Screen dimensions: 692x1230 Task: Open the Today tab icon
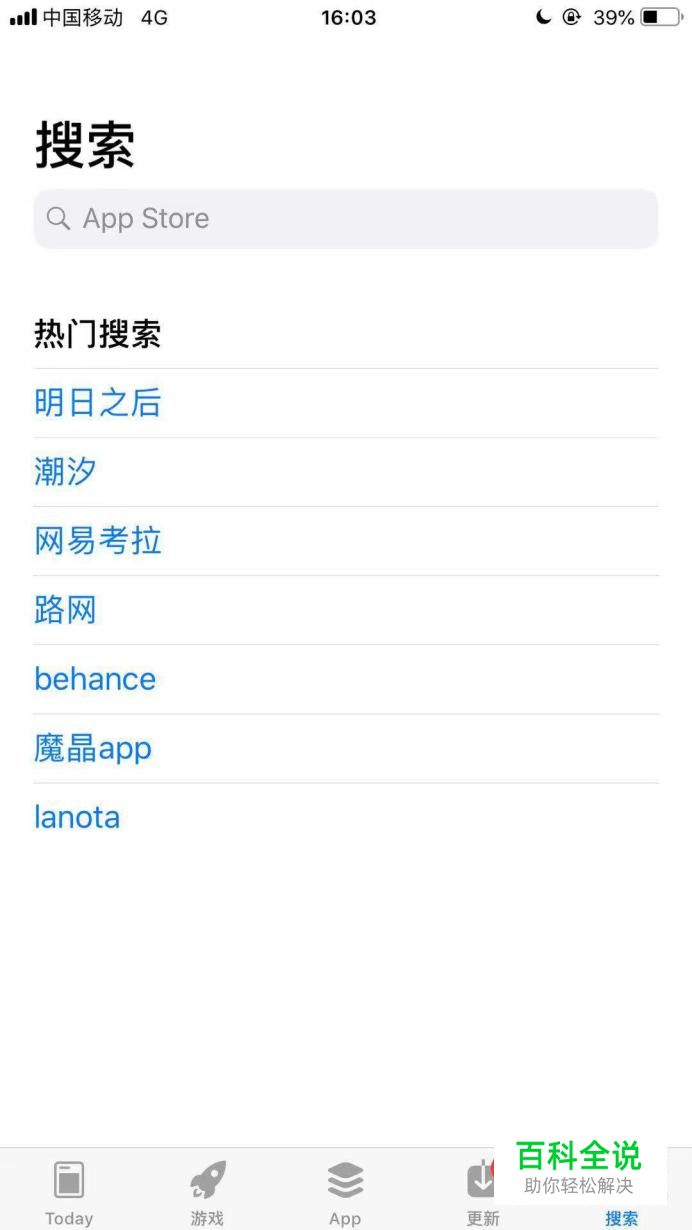pyautogui.click(x=69, y=1181)
